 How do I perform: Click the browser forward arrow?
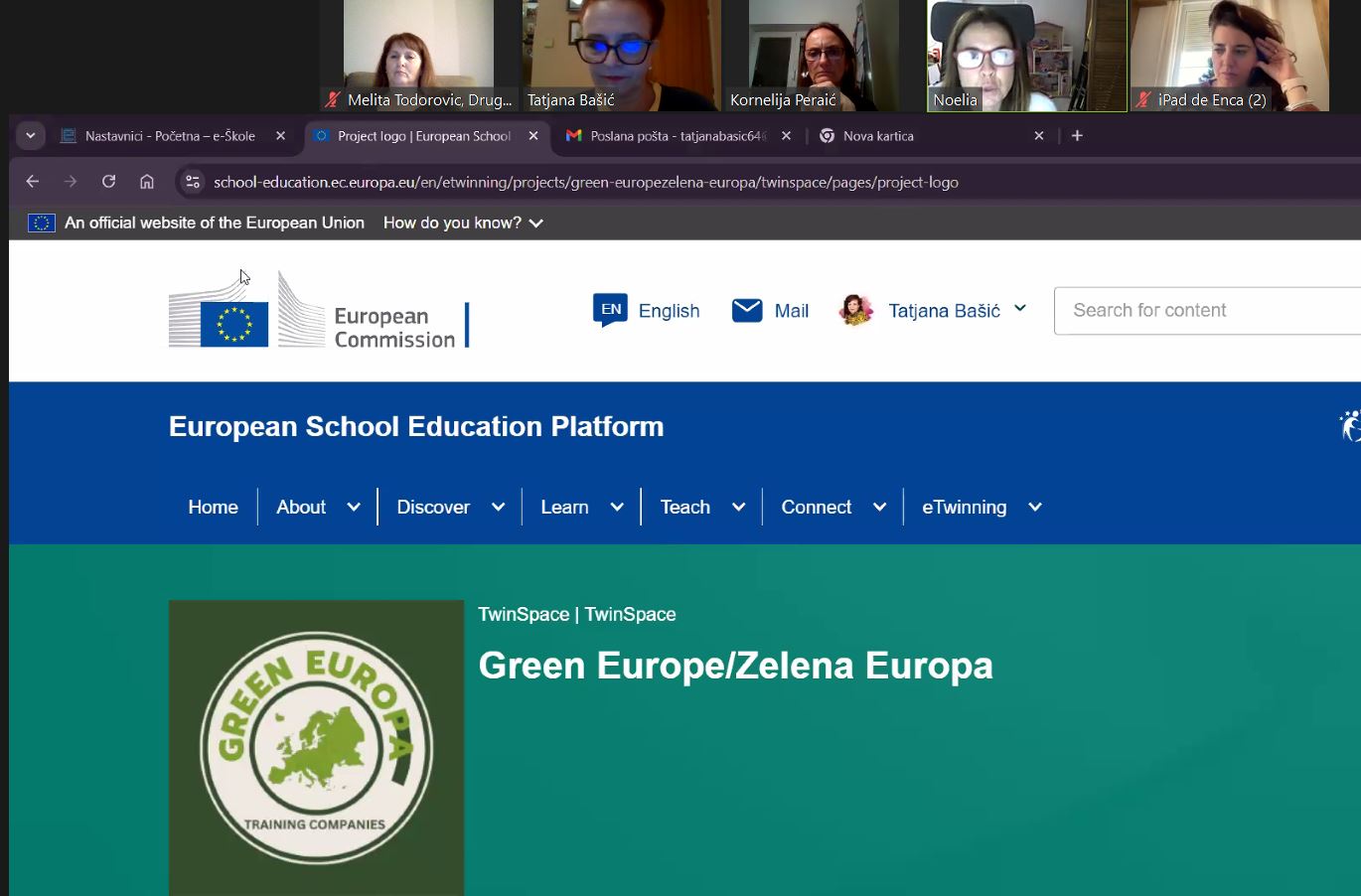pyautogui.click(x=70, y=182)
